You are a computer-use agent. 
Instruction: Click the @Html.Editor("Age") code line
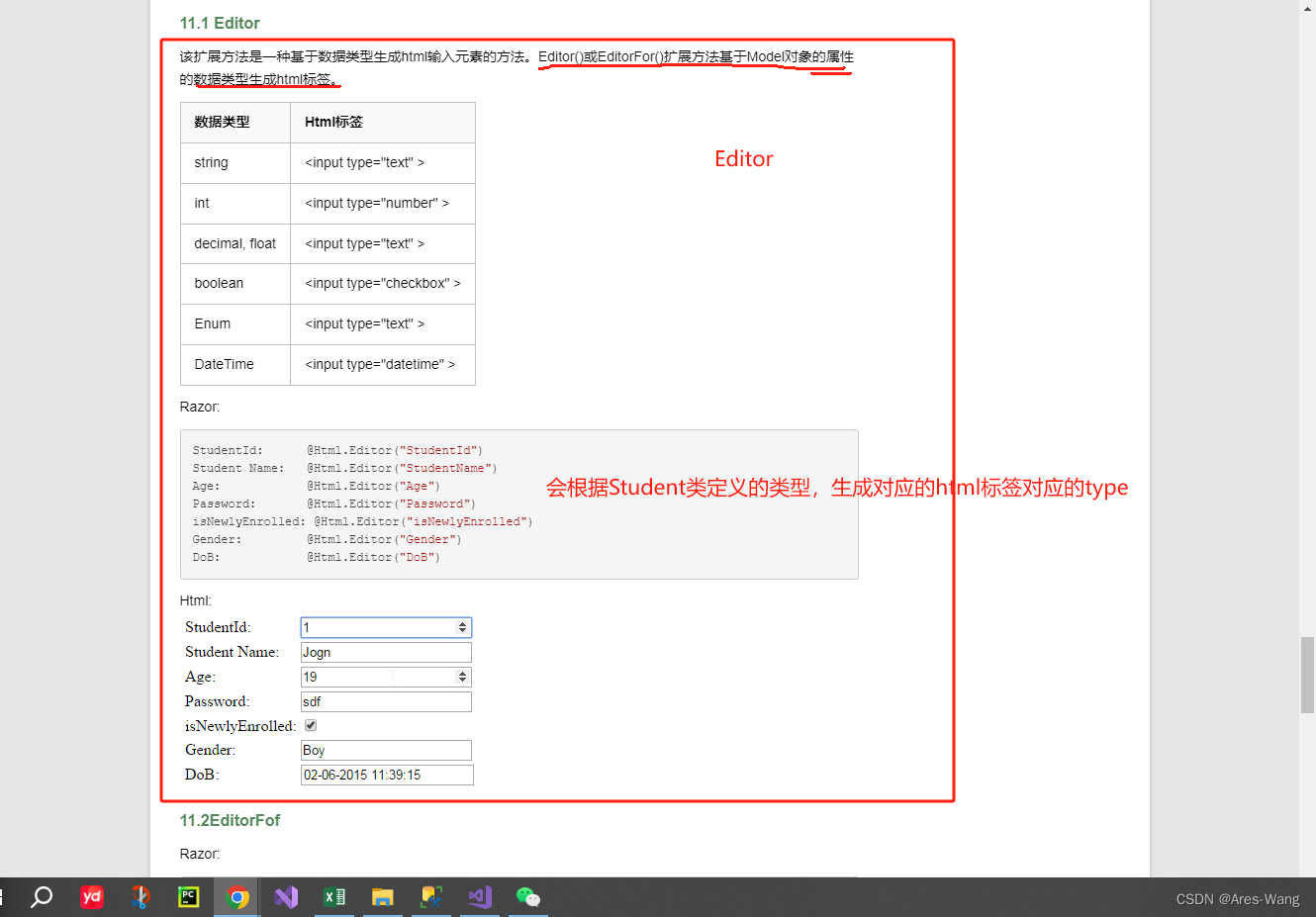pos(373,486)
